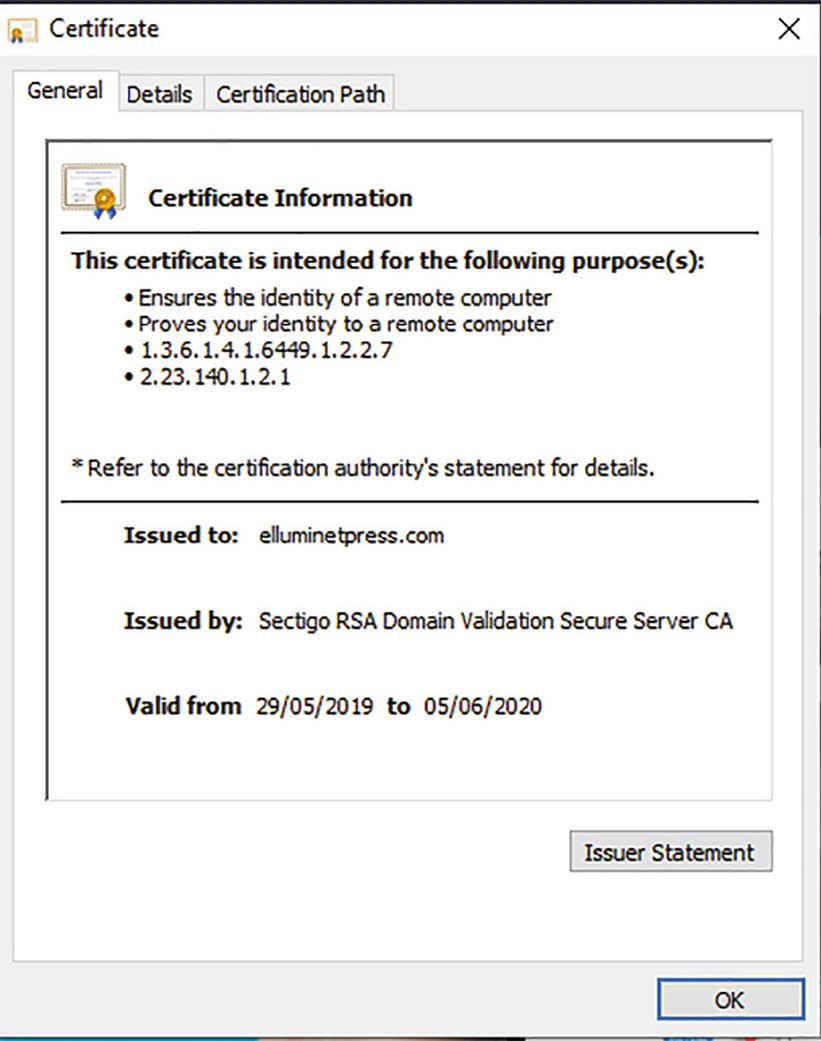Open the Issuer Statement

pos(670,852)
